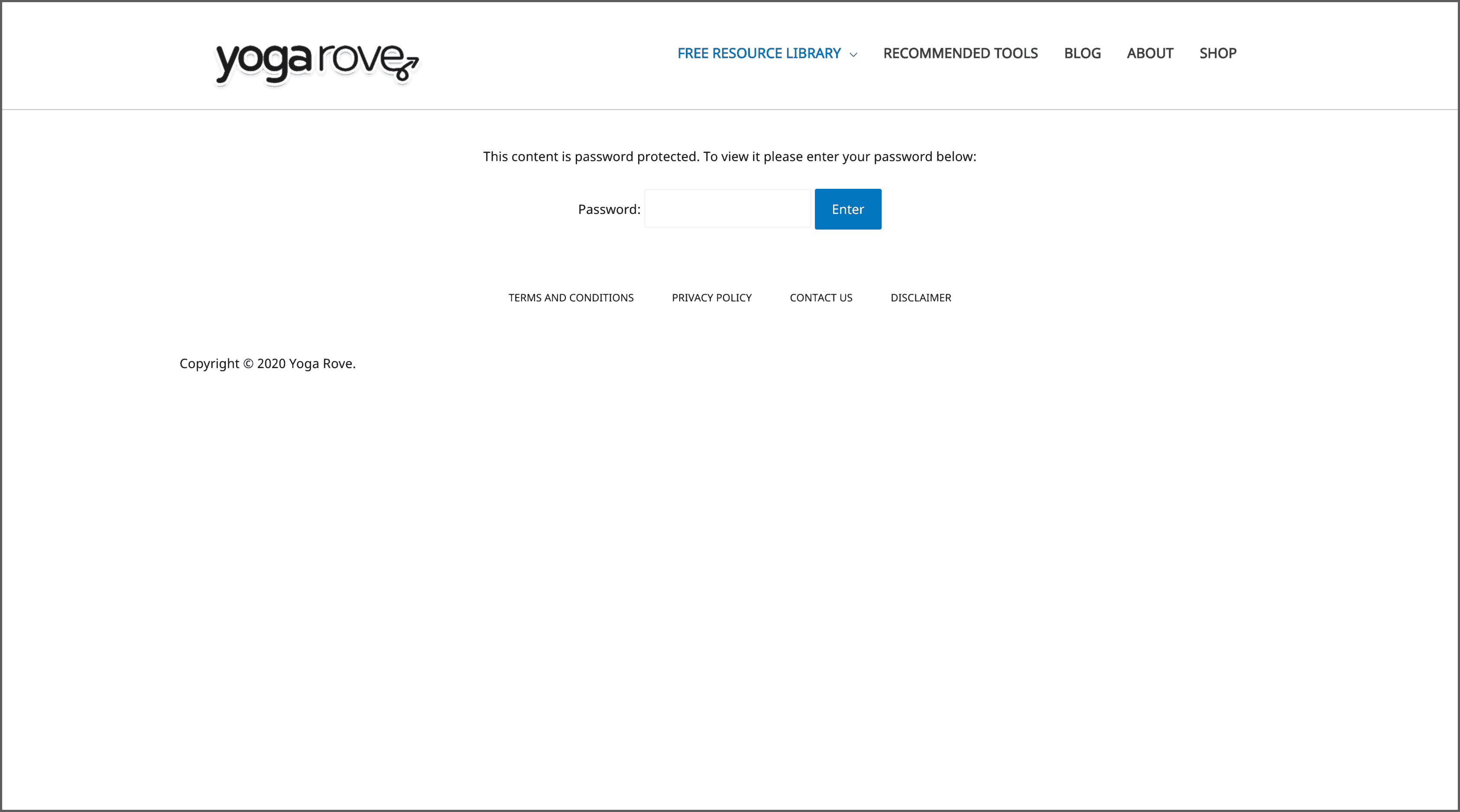This screenshot has width=1460, height=812.
Task: Click the 'Copyright © 2020 Yoga Rove.' text
Action: pos(267,364)
